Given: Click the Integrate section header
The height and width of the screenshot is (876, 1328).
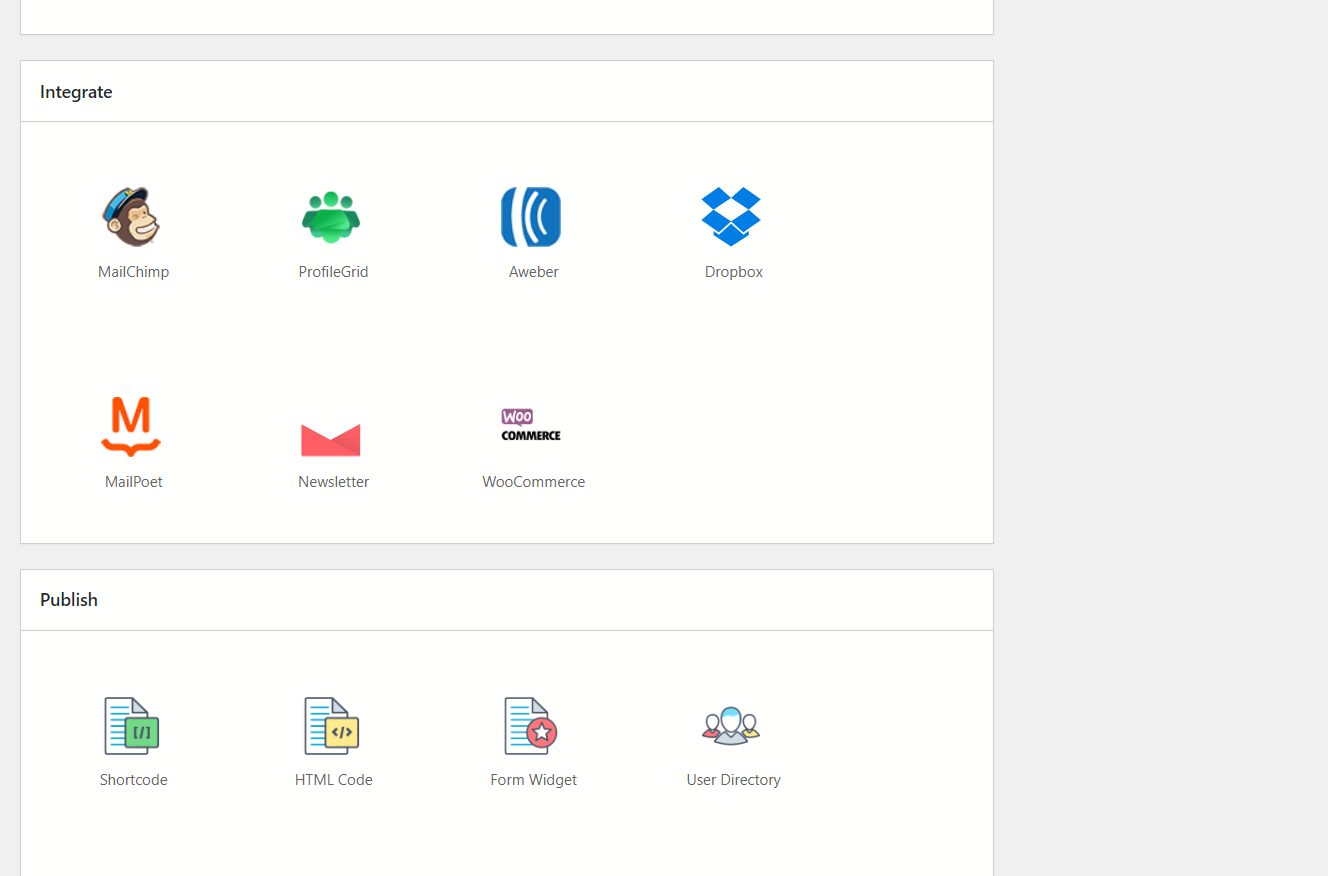Looking at the screenshot, I should [76, 91].
